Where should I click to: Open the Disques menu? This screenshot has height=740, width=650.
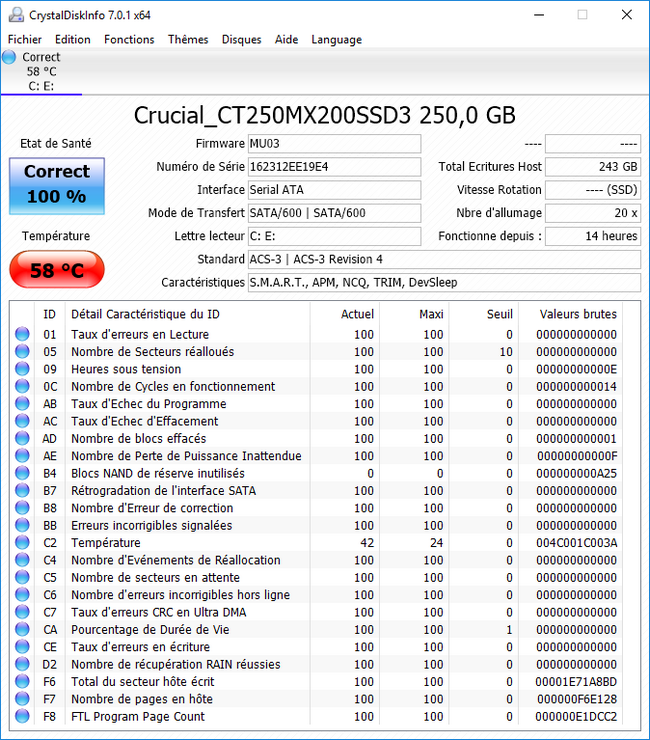(242, 40)
